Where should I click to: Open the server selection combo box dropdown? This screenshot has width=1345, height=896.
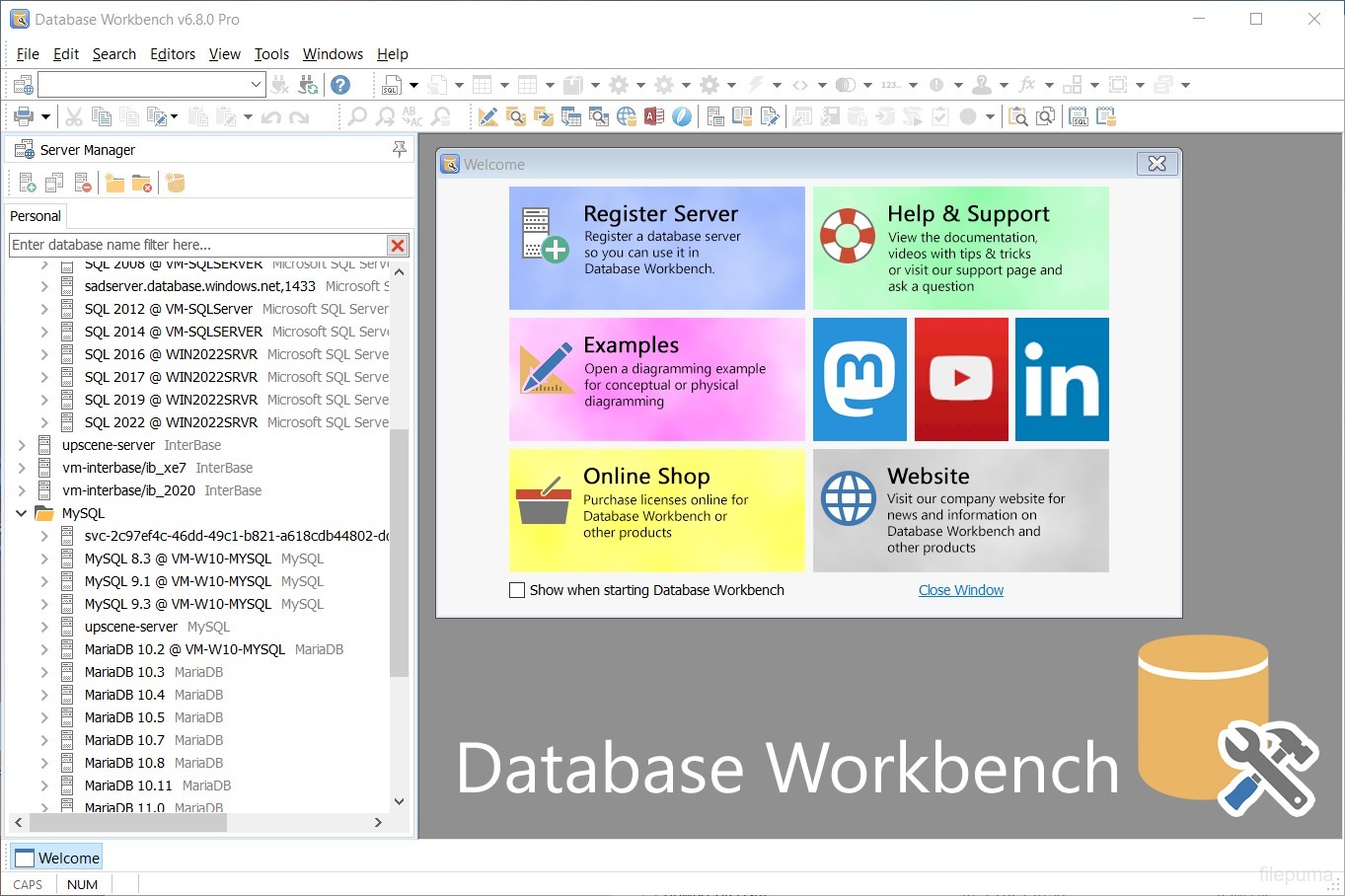click(256, 85)
